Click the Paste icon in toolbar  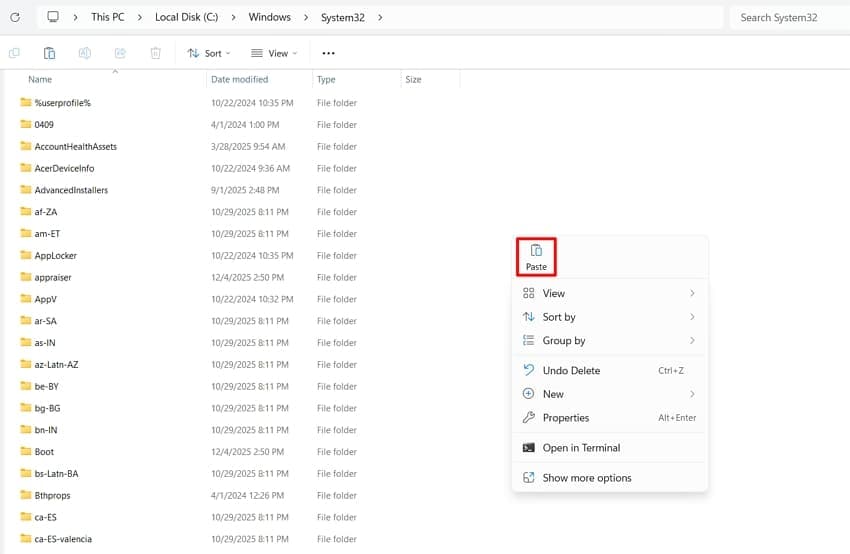[49, 53]
